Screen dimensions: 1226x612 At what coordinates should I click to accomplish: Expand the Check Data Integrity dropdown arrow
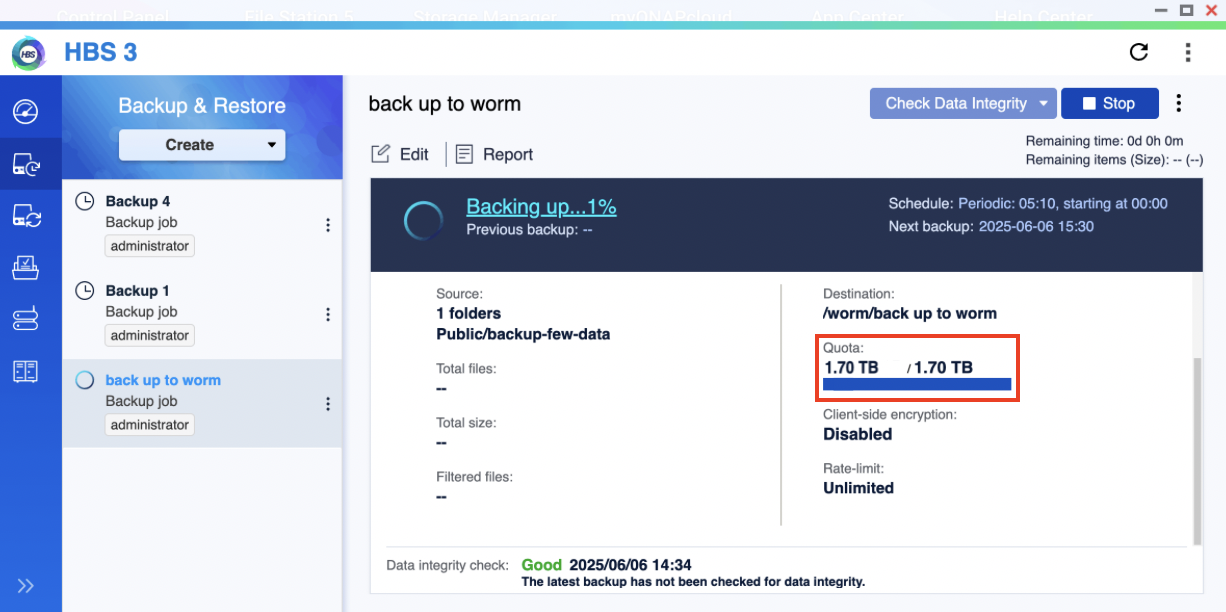click(1043, 103)
